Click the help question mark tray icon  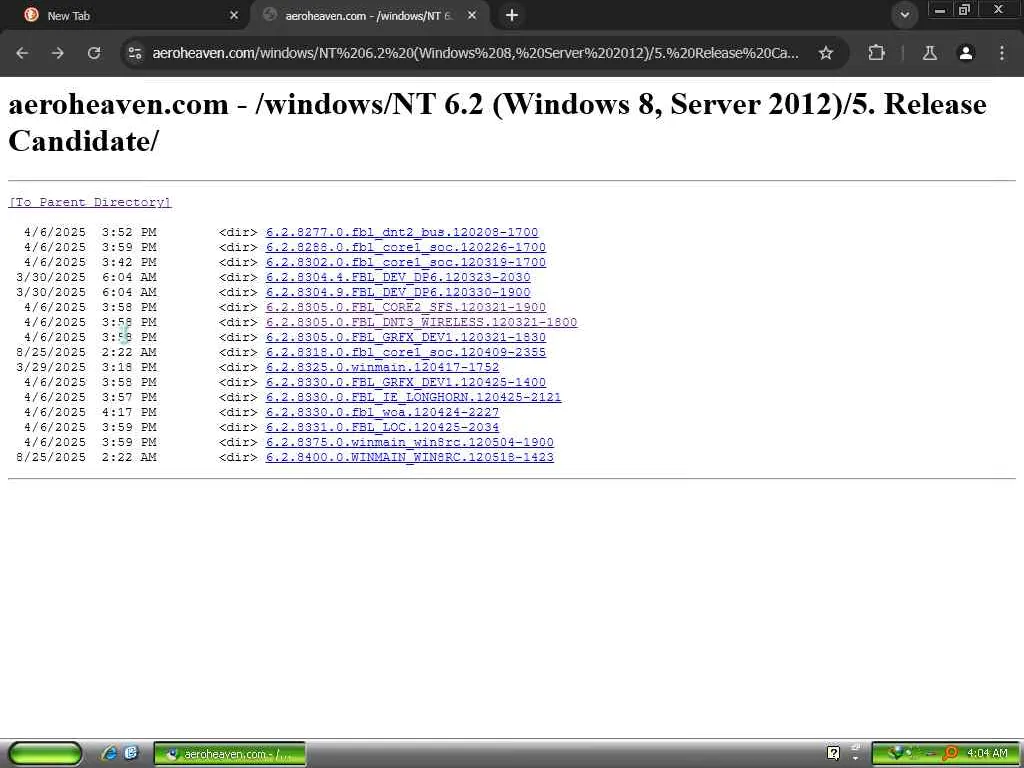(833, 754)
